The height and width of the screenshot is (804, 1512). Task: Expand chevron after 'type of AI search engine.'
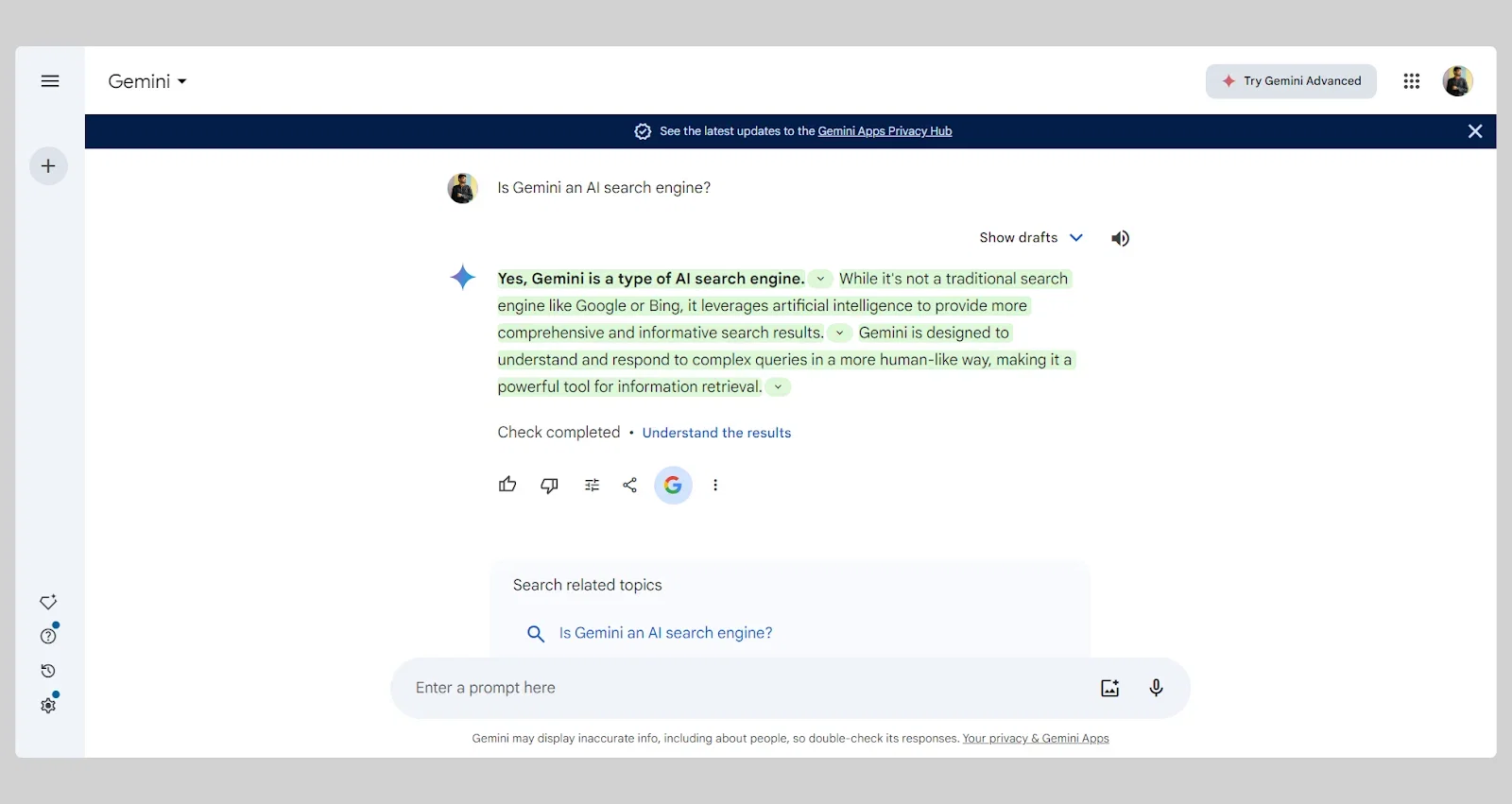[x=820, y=279]
